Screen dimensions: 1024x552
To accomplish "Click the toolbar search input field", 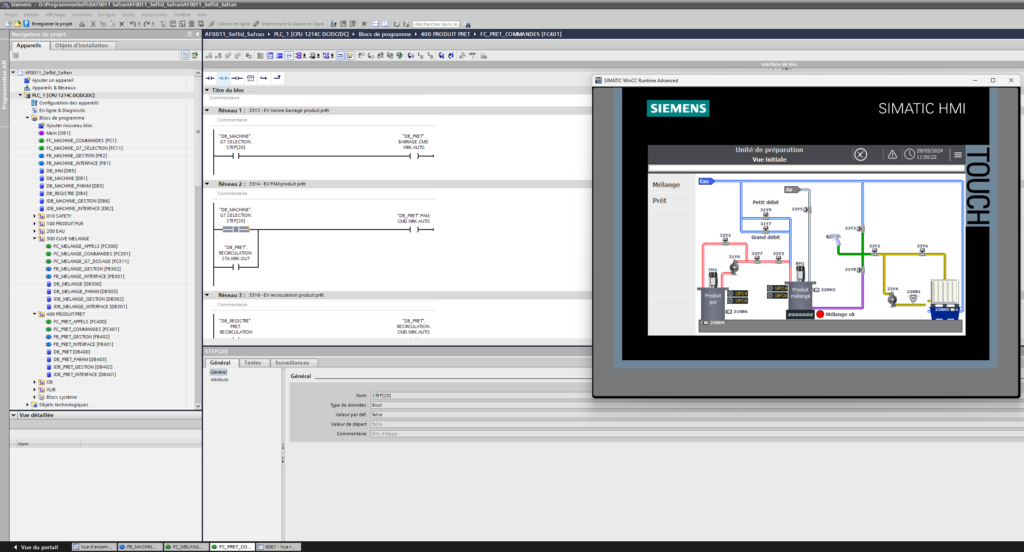I will coord(436,24).
